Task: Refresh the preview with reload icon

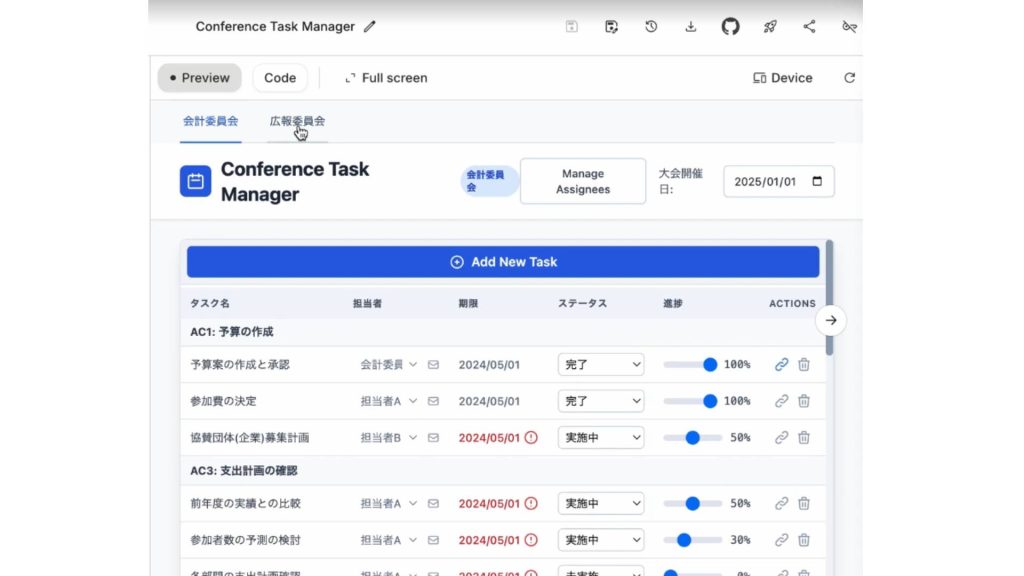Action: click(849, 78)
